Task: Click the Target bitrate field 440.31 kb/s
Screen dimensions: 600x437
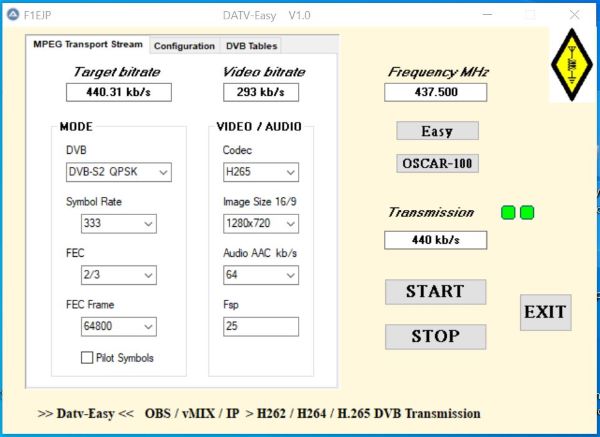Action: (x=119, y=92)
